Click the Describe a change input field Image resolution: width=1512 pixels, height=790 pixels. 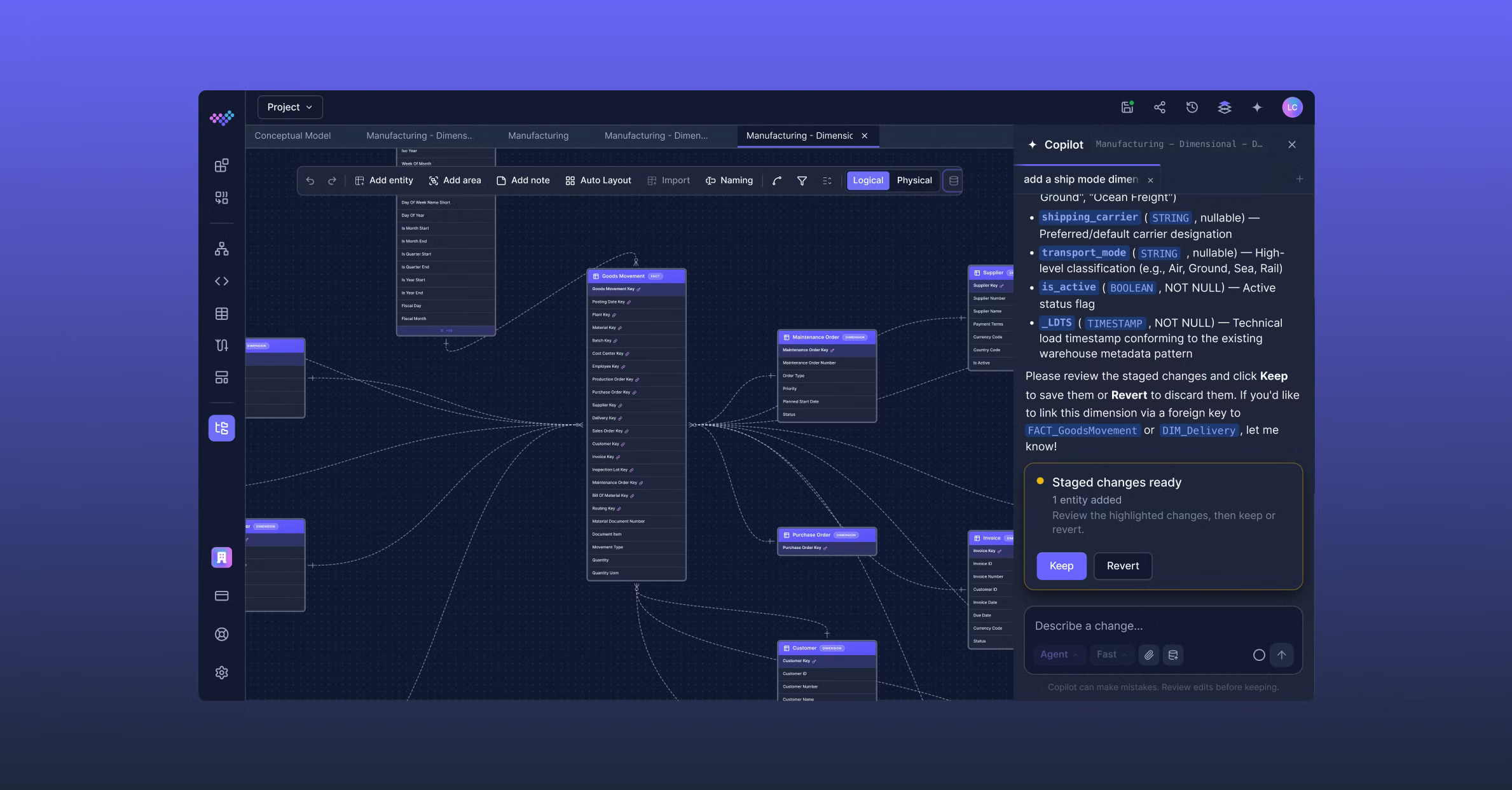(1163, 626)
